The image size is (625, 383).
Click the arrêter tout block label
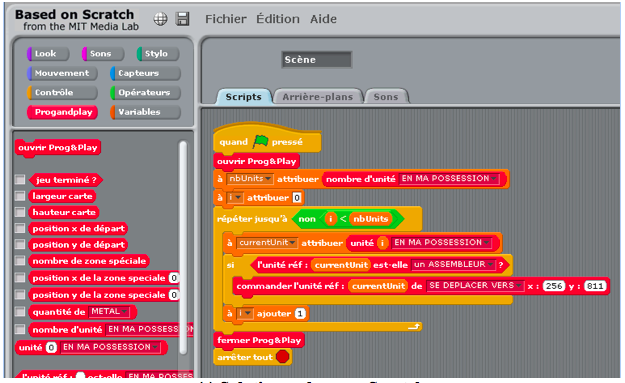pos(245,357)
